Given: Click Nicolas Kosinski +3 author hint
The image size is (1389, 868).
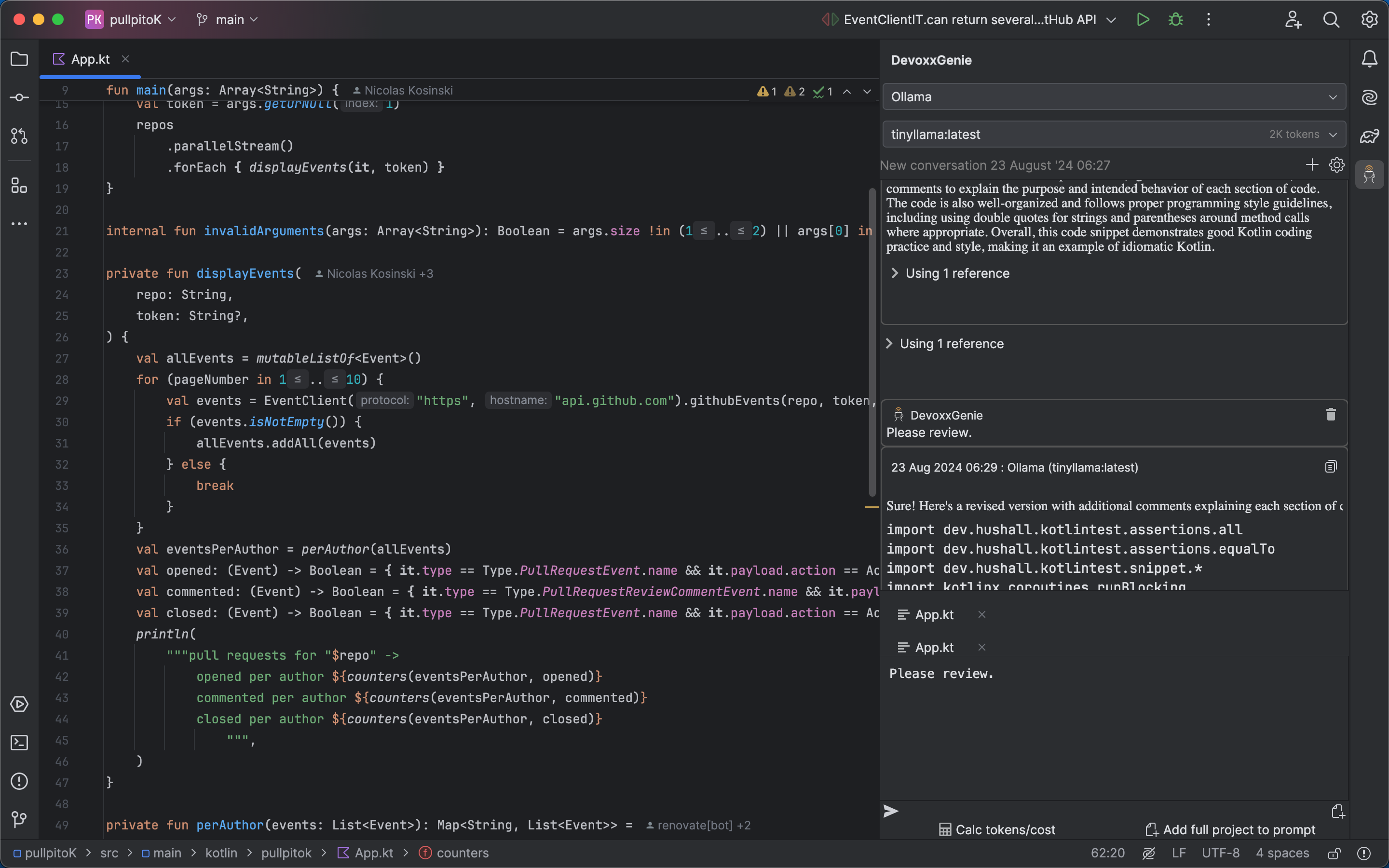Looking at the screenshot, I should (374, 274).
